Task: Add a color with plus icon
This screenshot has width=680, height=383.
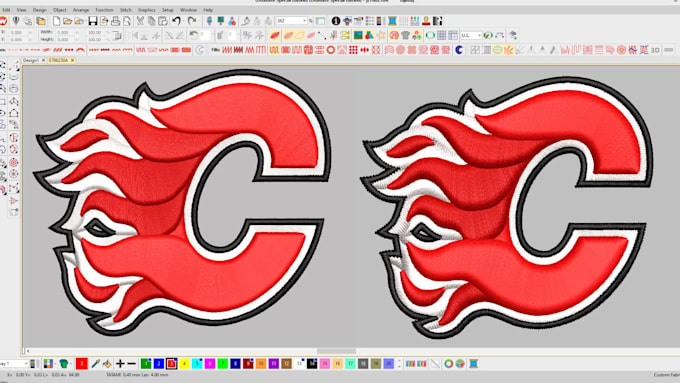Action: (x=120, y=363)
